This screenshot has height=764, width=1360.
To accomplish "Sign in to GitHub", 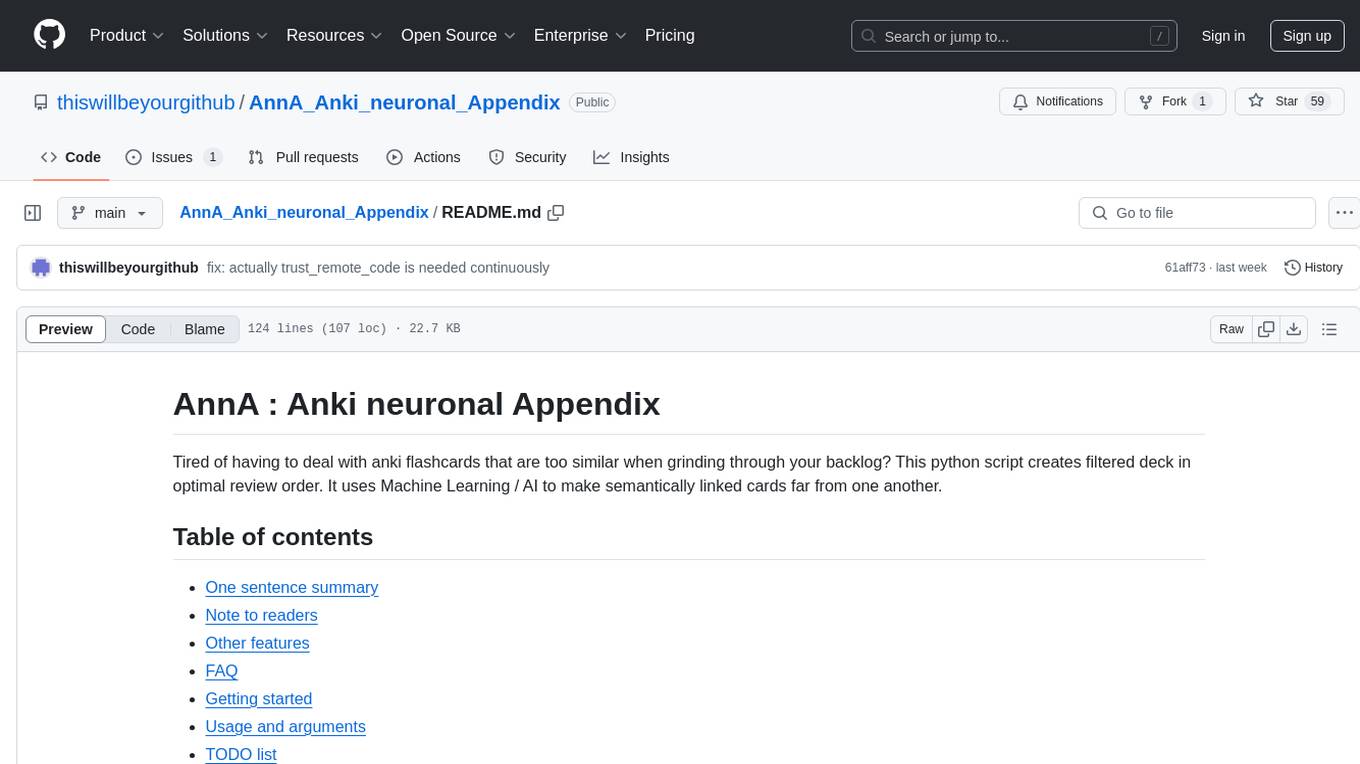I will (1223, 36).
